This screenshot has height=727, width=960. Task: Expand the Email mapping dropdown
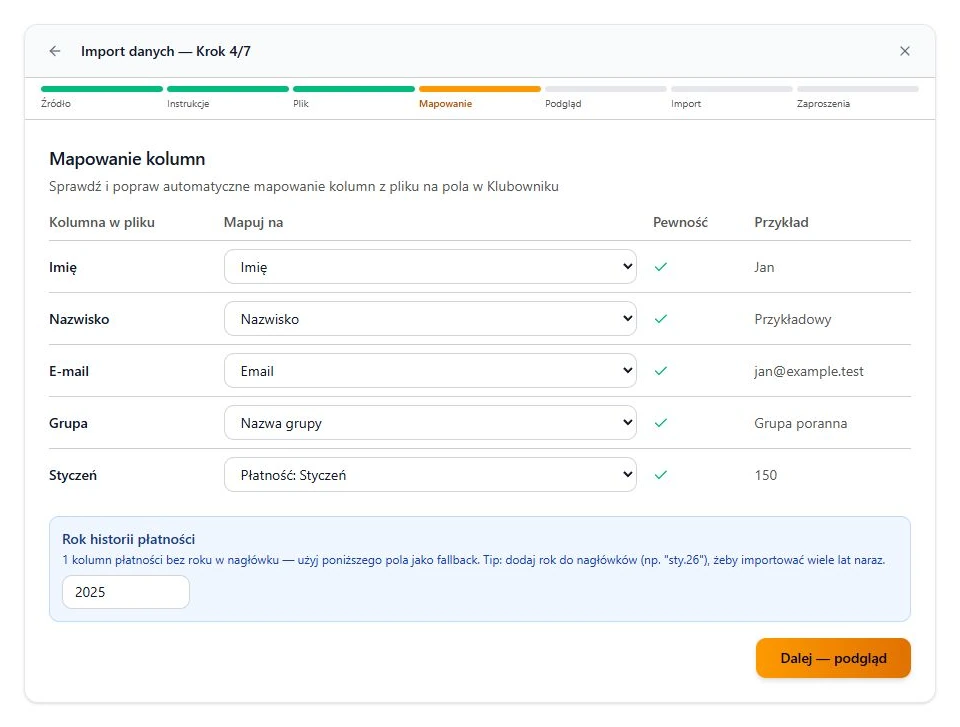click(x=430, y=371)
